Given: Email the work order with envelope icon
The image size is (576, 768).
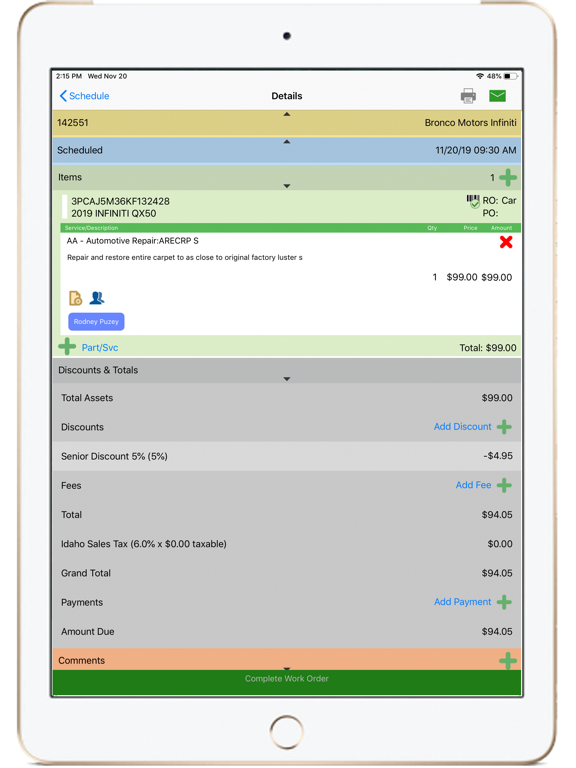Looking at the screenshot, I should point(497,96).
